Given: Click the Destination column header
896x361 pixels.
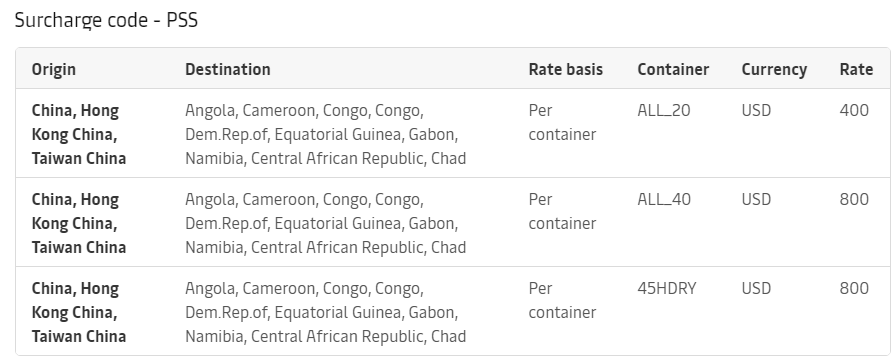Looking at the screenshot, I should [227, 69].
